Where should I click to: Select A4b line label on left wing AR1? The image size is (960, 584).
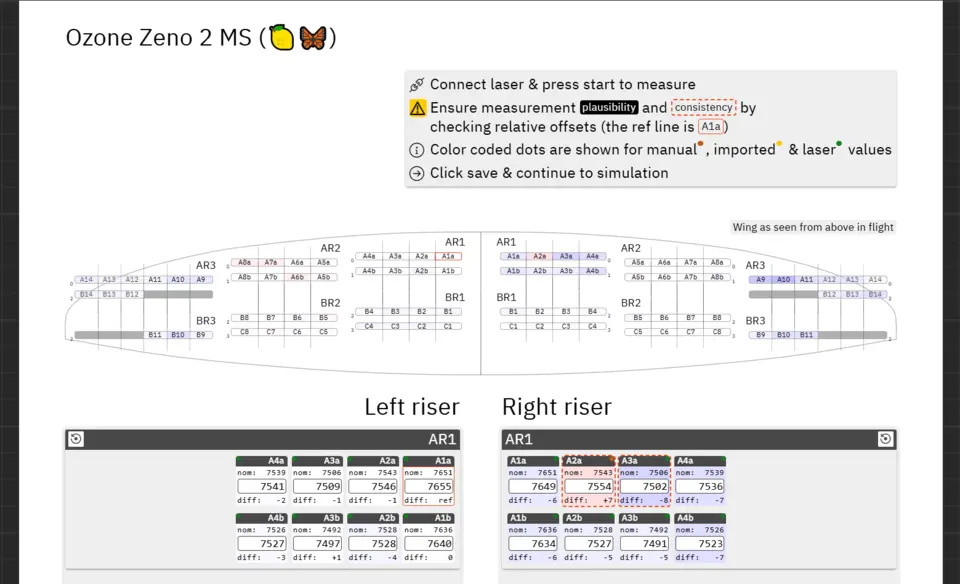point(369,271)
